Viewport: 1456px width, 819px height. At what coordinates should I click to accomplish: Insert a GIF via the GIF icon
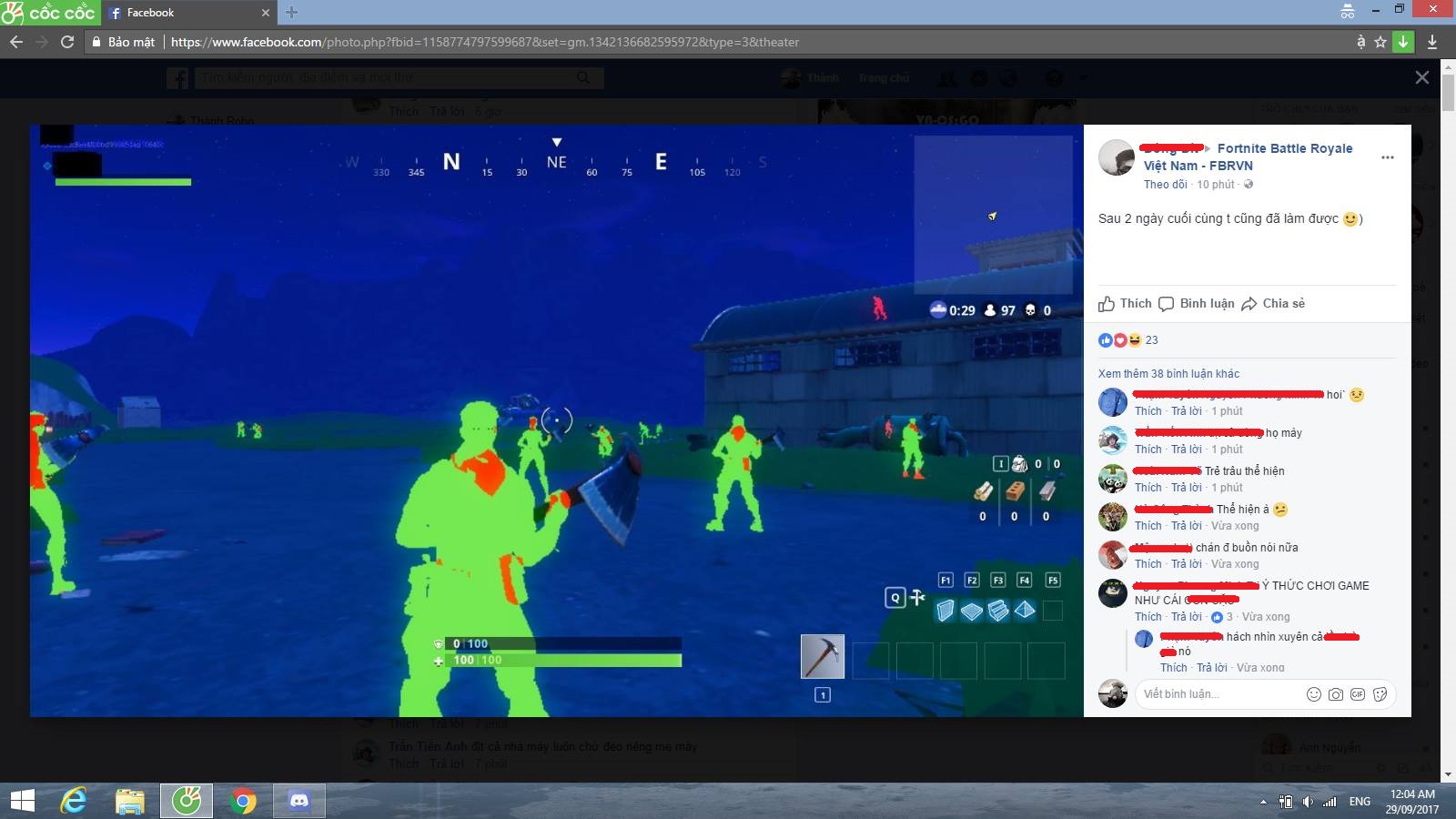click(1357, 693)
